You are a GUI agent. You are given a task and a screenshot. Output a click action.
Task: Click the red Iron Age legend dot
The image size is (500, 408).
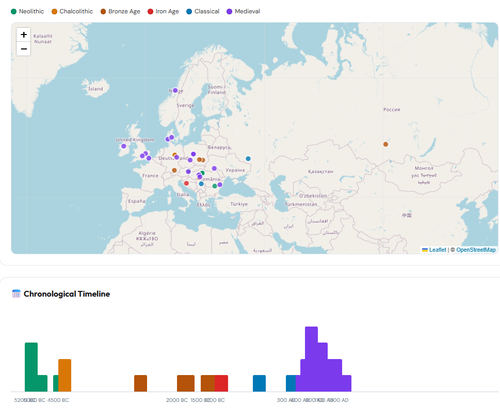tap(150, 12)
